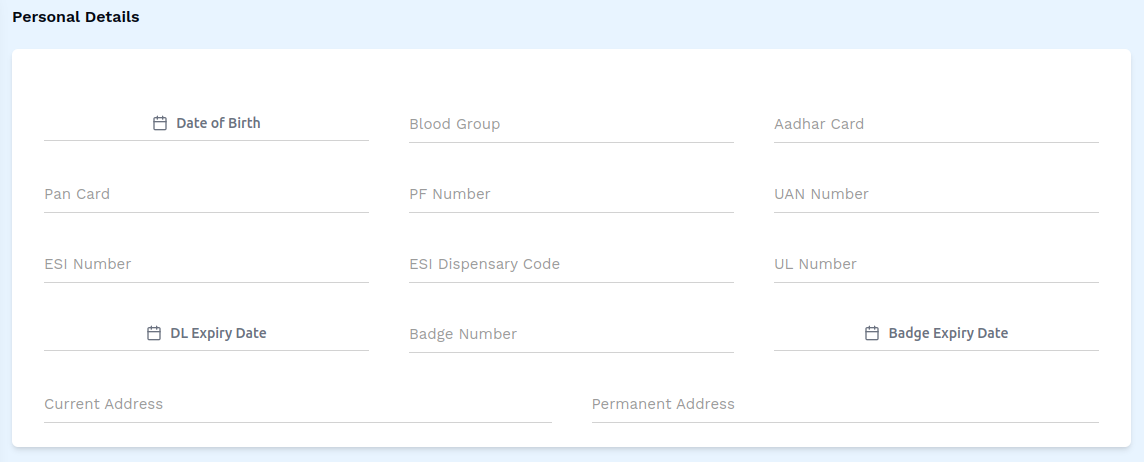The height and width of the screenshot is (462, 1144).
Task: Open the Date of Birth picker label
Action: [218, 124]
